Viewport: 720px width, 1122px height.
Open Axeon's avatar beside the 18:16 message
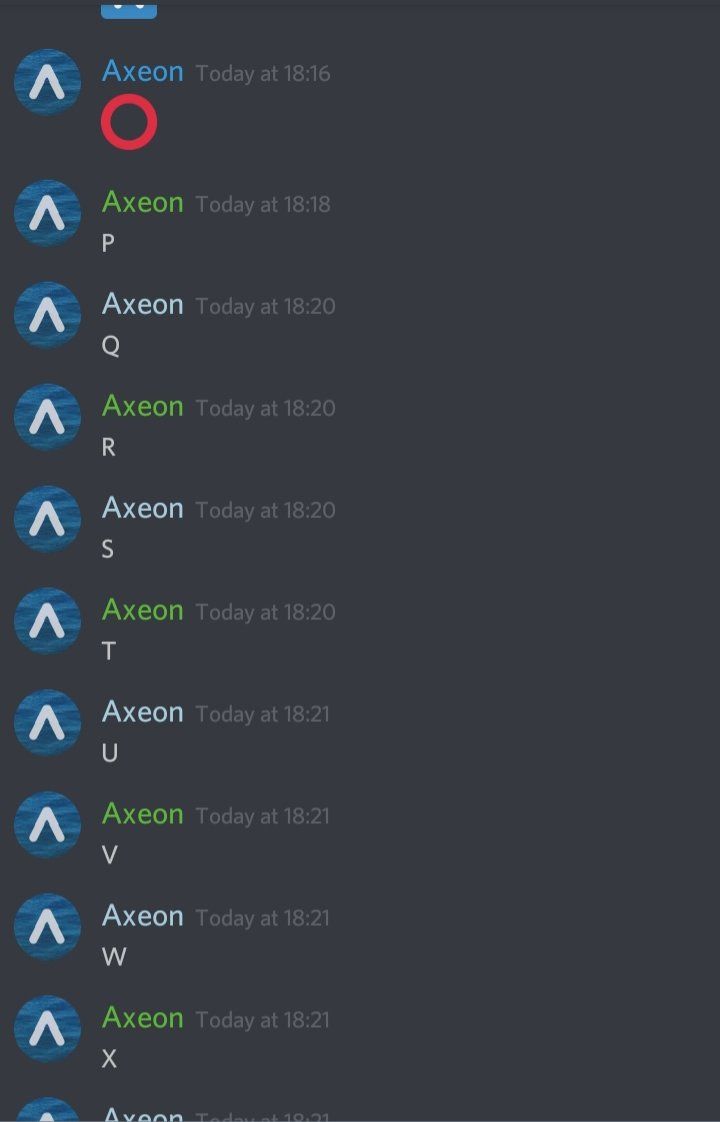[x=47, y=82]
